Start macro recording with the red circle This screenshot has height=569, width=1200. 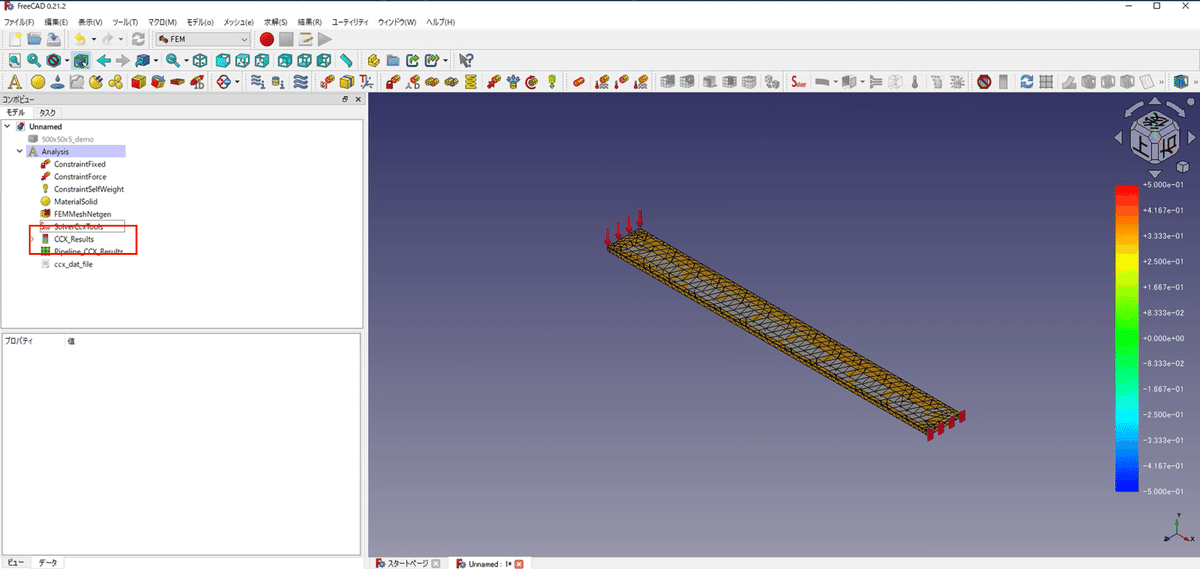267,39
